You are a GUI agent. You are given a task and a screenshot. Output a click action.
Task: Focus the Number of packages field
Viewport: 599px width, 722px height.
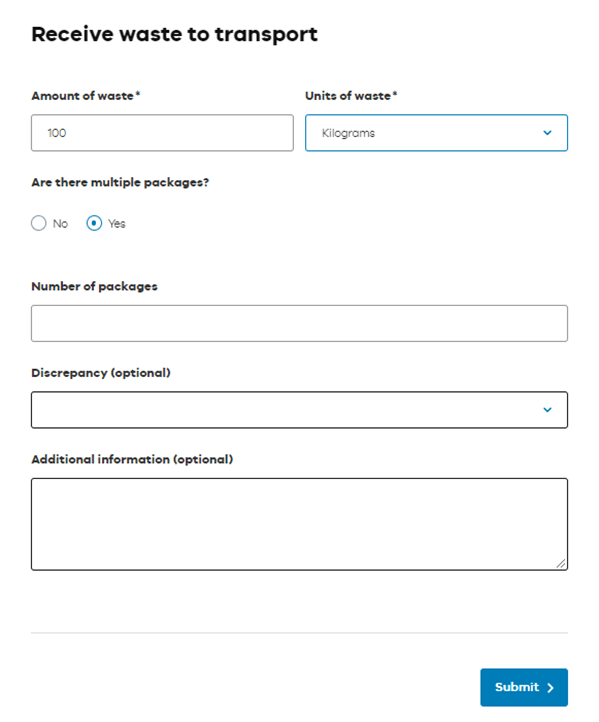coord(299,323)
